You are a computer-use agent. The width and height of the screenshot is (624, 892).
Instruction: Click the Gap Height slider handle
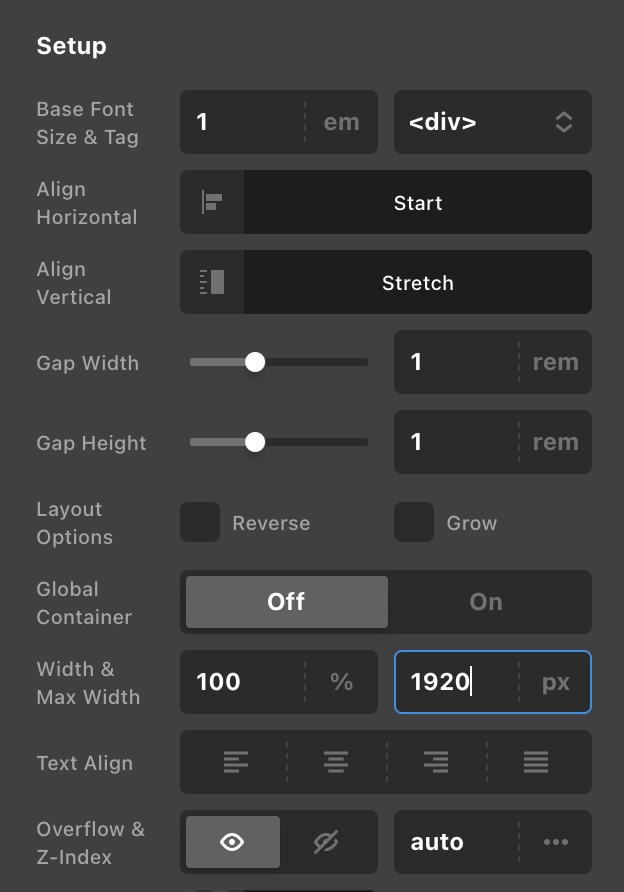[x=255, y=442]
